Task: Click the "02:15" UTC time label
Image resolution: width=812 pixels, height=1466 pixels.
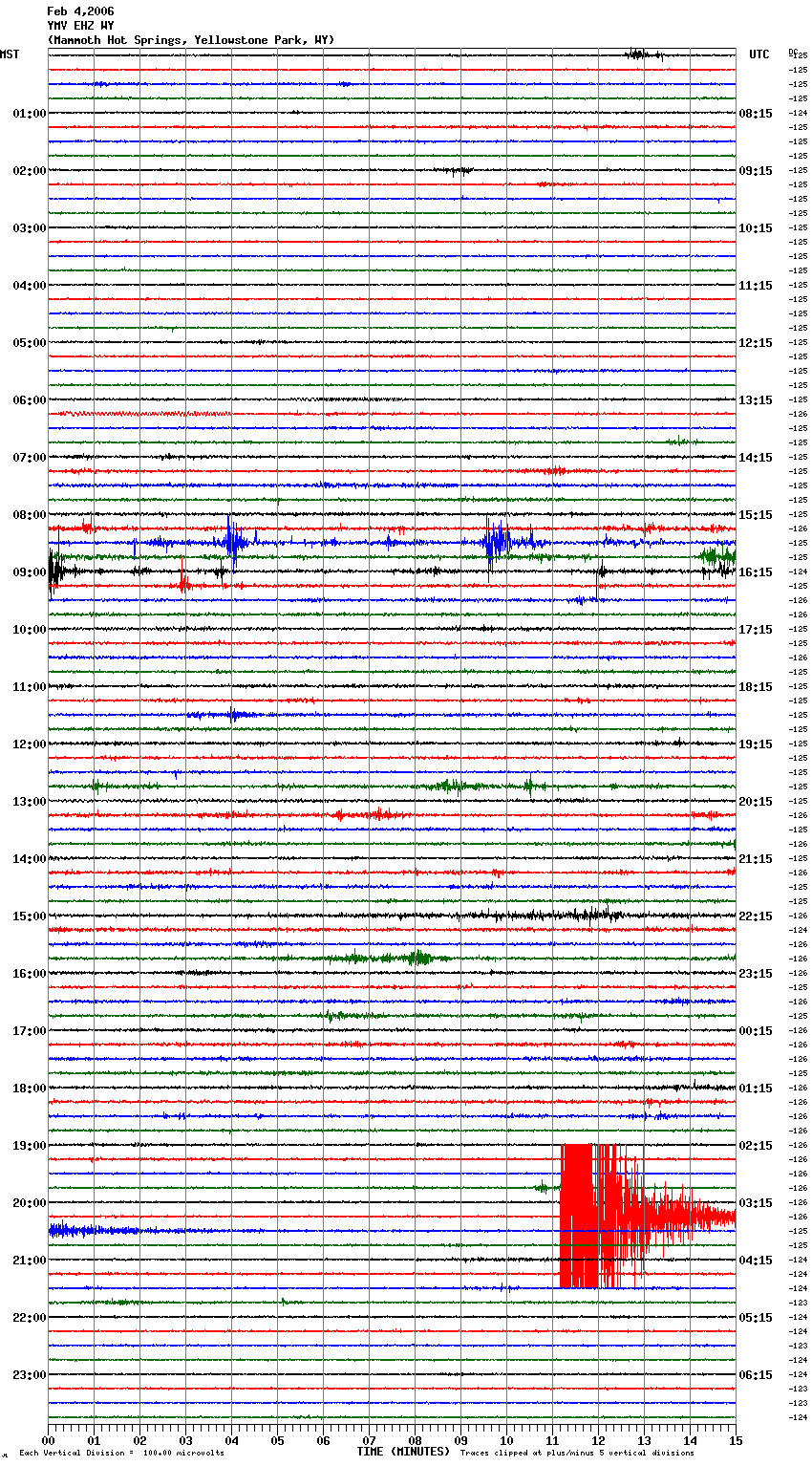Action: tap(756, 1146)
